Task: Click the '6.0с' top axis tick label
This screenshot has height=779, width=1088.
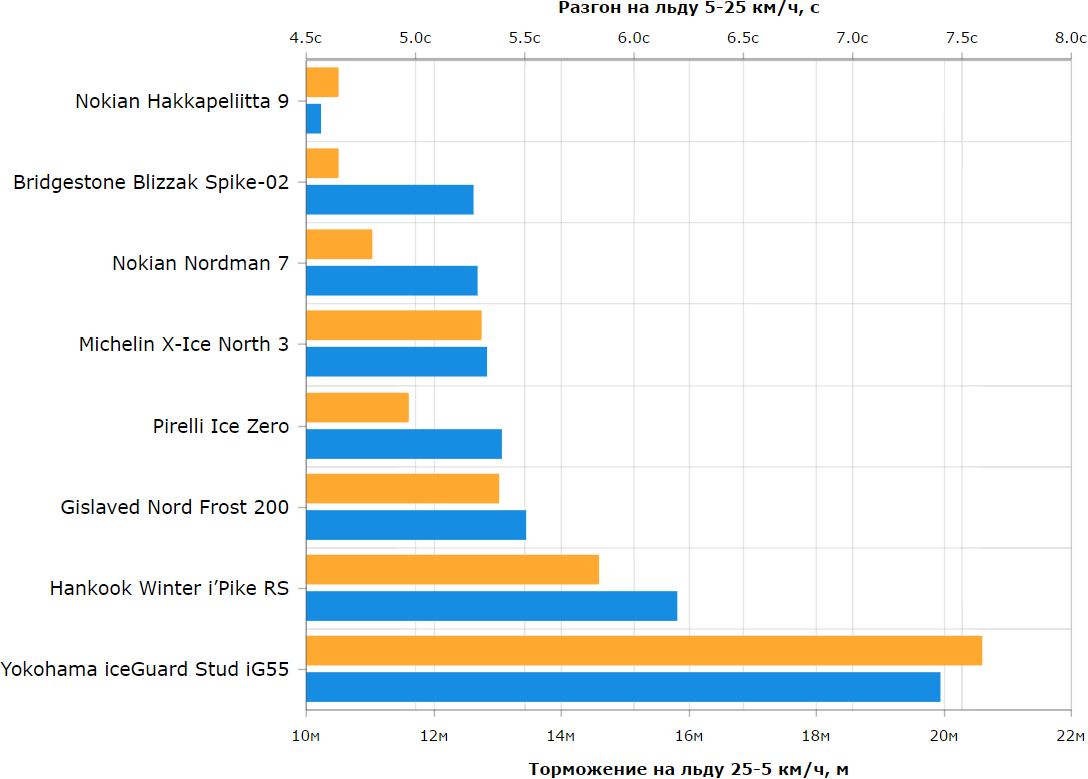Action: click(634, 37)
